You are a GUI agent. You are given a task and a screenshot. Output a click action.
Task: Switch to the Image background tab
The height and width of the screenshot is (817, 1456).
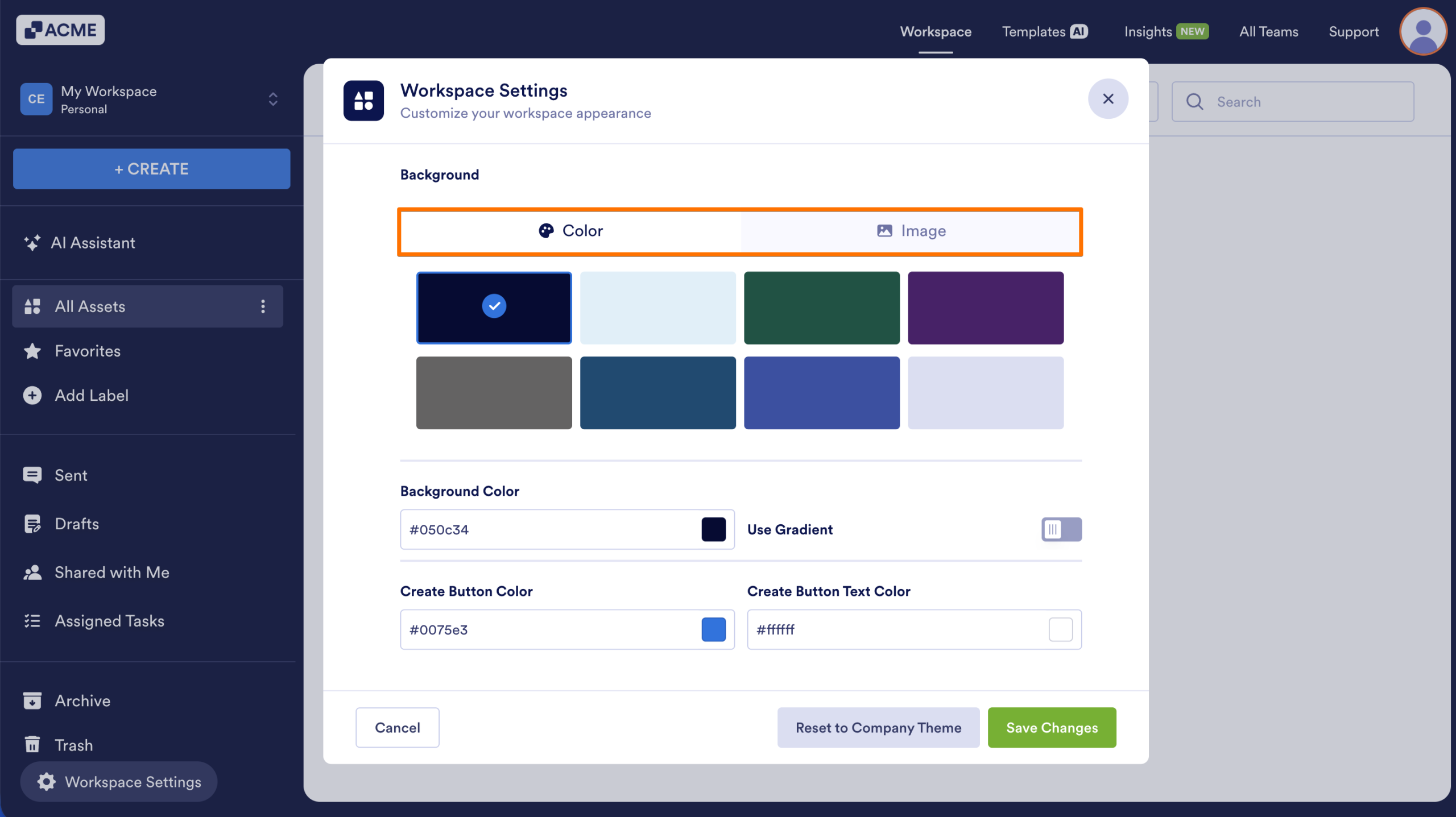910,231
